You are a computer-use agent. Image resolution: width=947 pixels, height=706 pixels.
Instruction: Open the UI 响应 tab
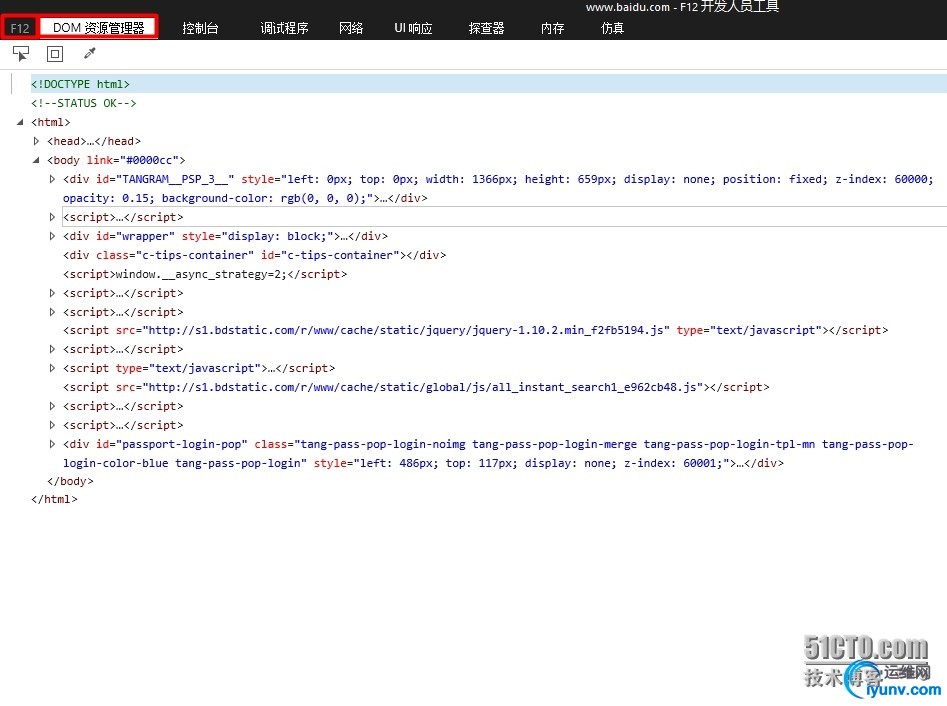(413, 28)
